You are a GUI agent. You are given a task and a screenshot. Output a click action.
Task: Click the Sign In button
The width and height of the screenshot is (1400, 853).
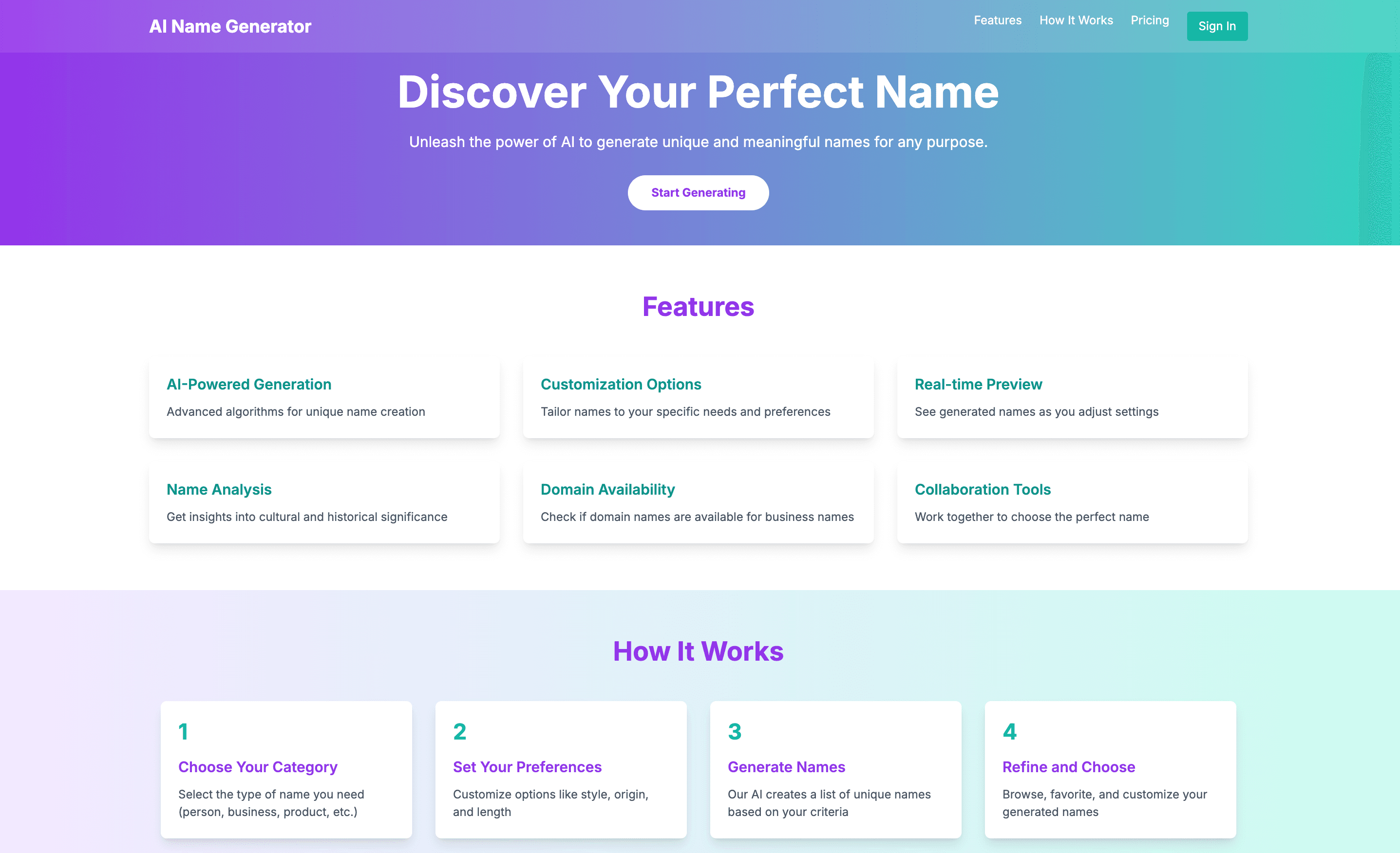pyautogui.click(x=1217, y=25)
